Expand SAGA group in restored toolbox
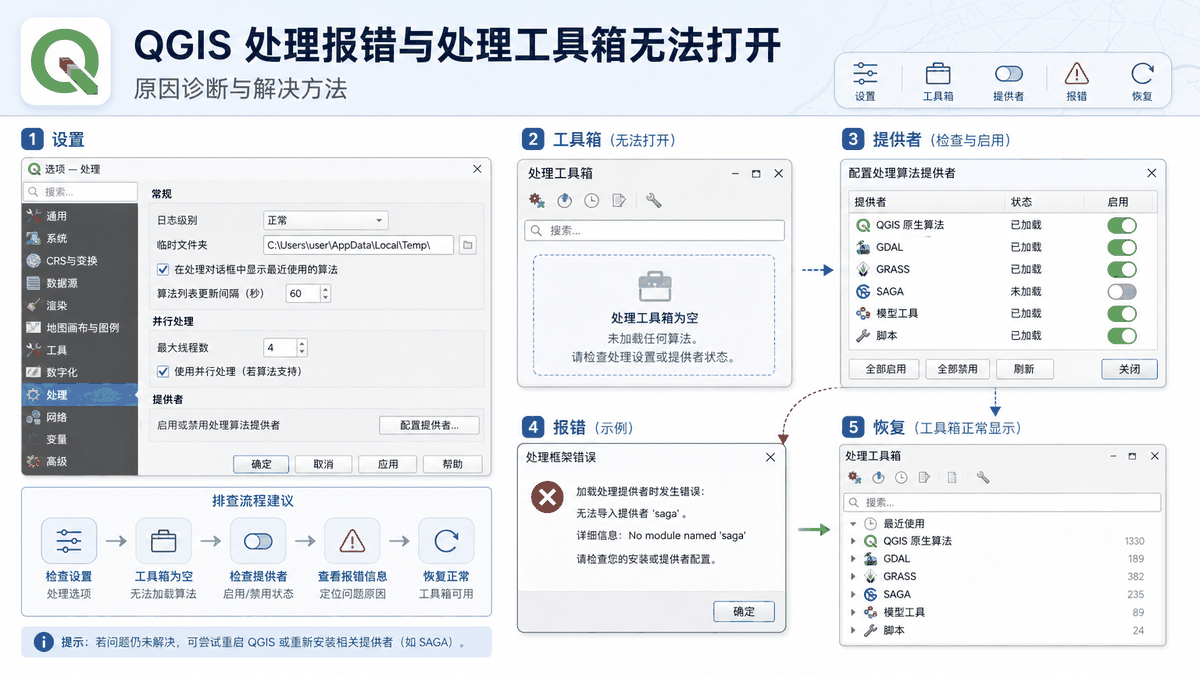 point(853,594)
